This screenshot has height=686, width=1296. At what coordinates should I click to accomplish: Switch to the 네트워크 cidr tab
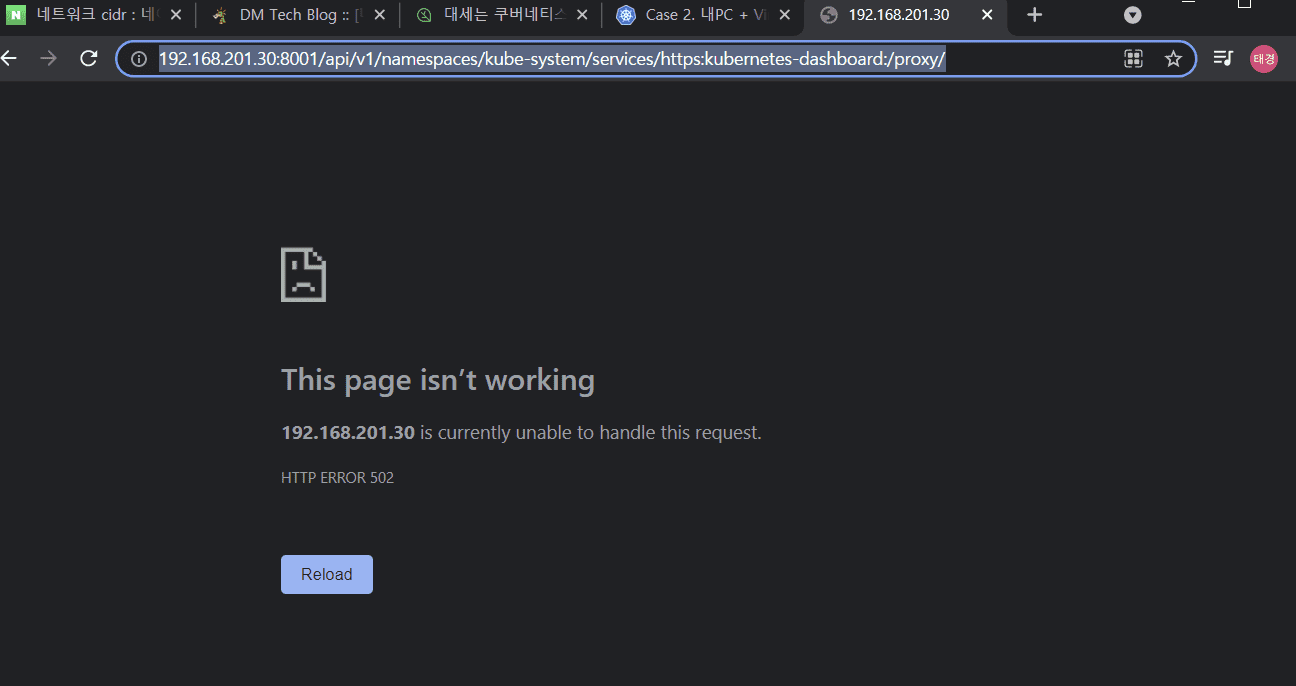coord(96,15)
